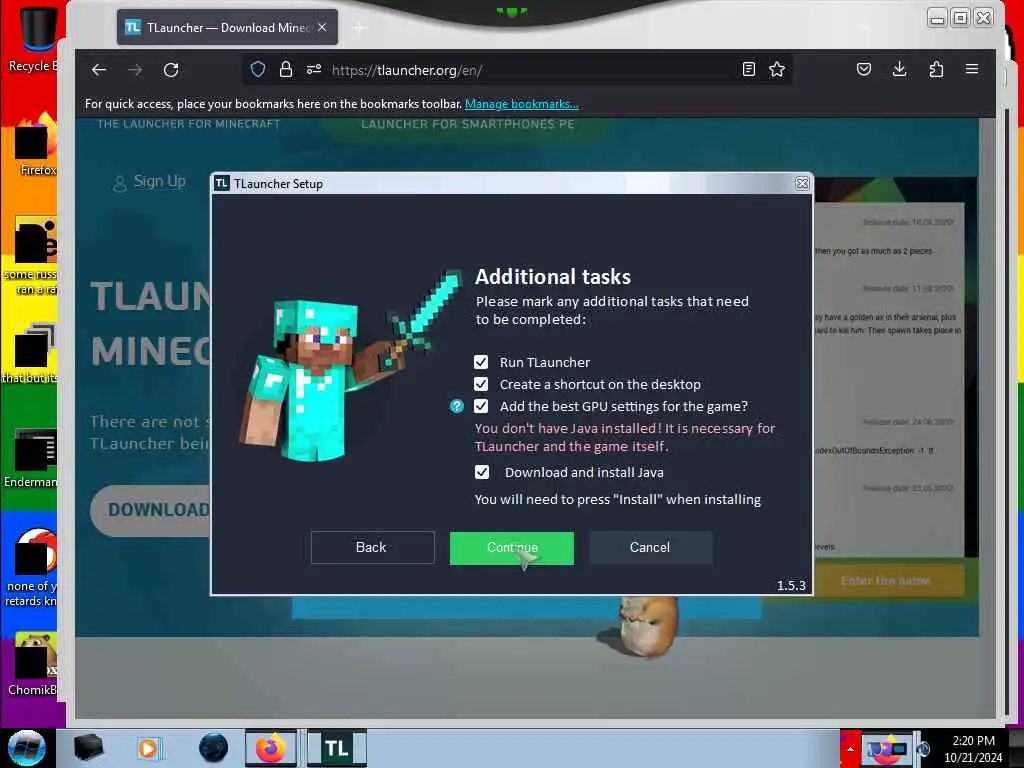The width and height of the screenshot is (1024, 768).
Task: Select the TLauncher browser tab
Action: coord(227,27)
